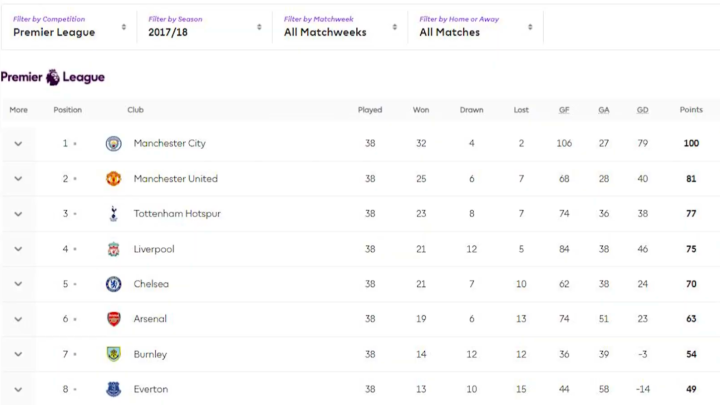Click the Chelsea club badge
The image size is (720, 405).
(x=113, y=284)
